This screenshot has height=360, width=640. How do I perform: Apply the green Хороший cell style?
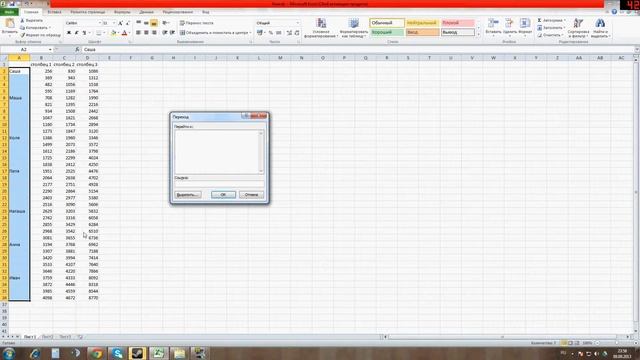click(387, 32)
